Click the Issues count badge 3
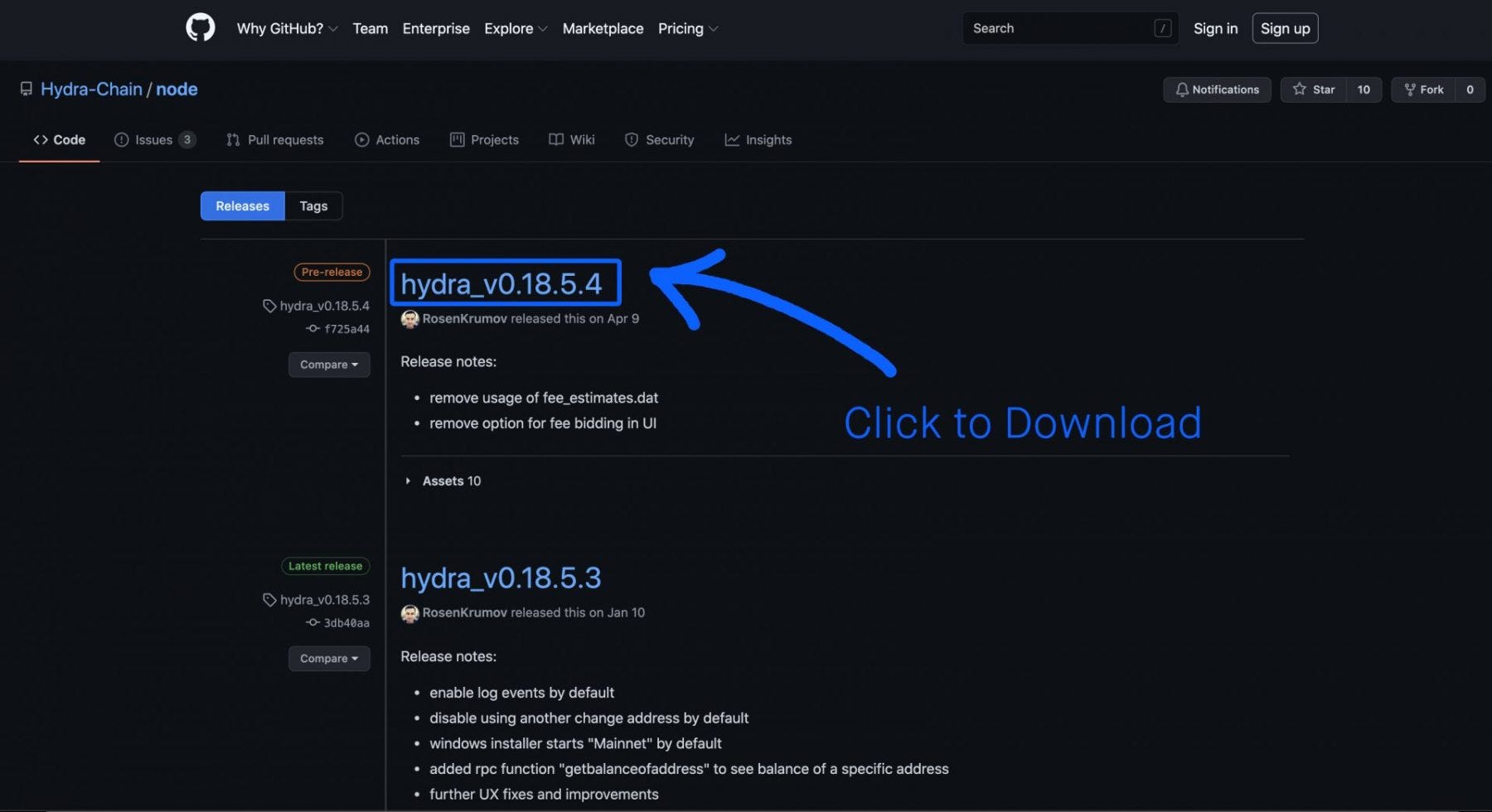This screenshot has height=812, width=1492. coord(187,140)
